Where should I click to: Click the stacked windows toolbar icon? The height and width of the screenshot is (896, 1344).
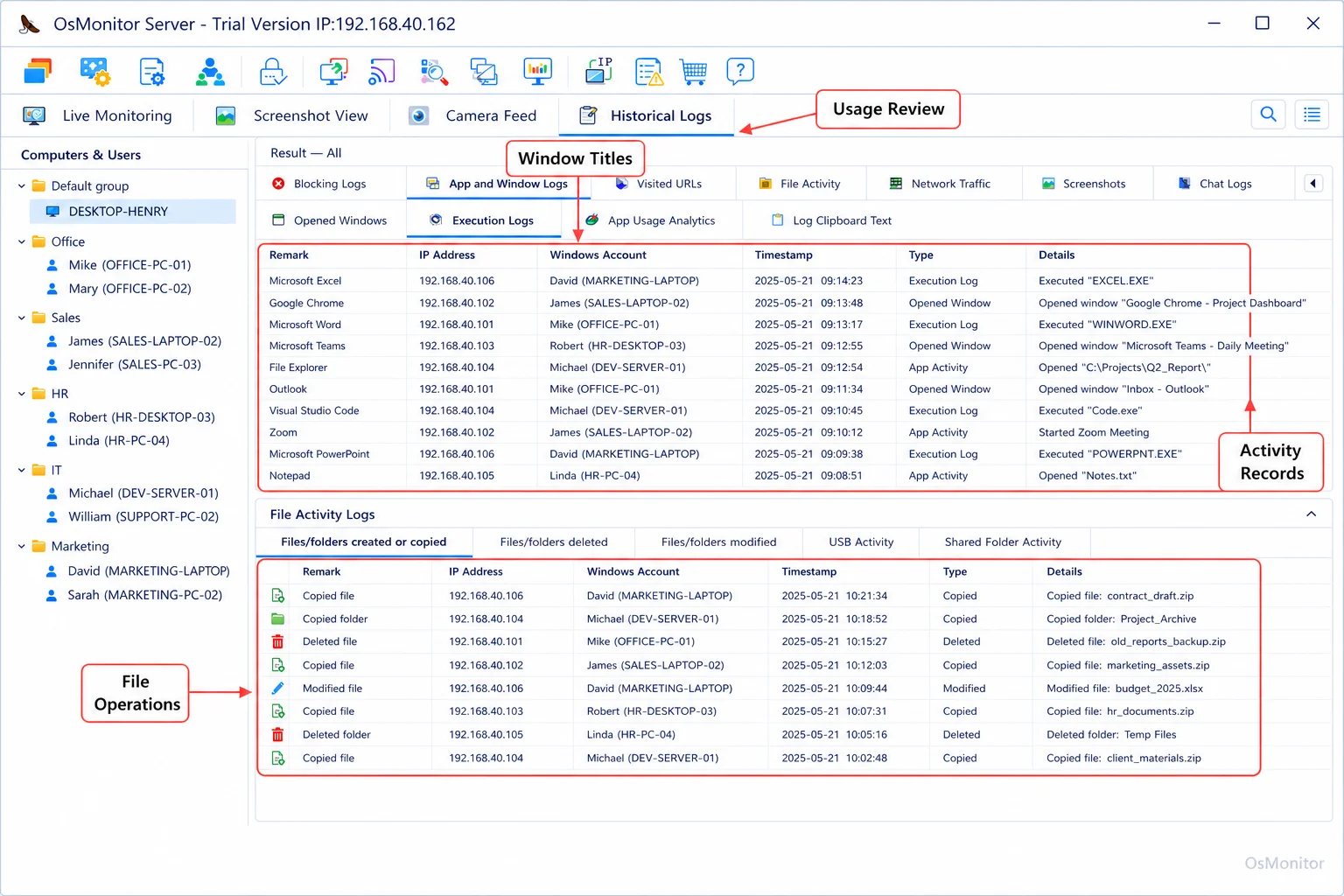pos(37,72)
